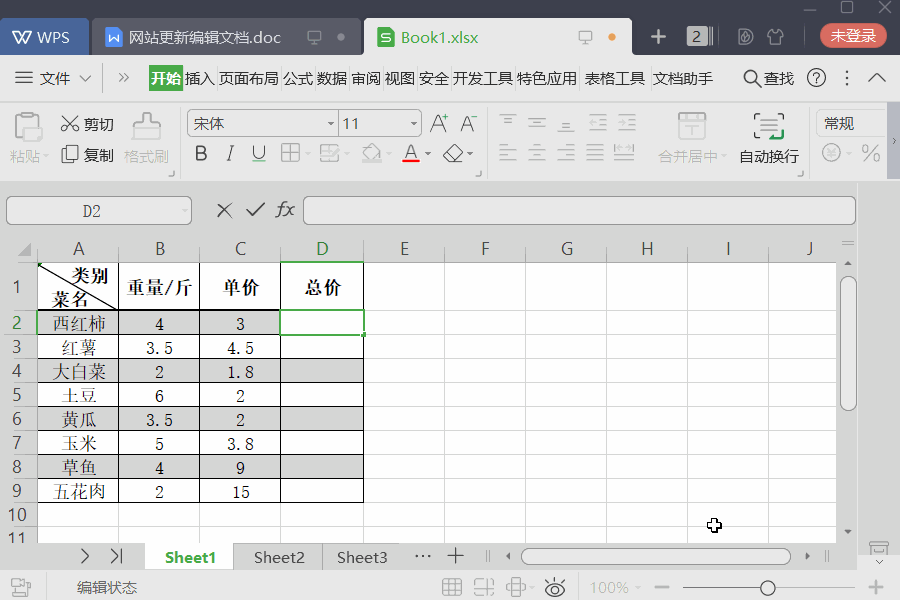
Task: Open the 100% zoom level dropdown
Action: click(x=615, y=587)
